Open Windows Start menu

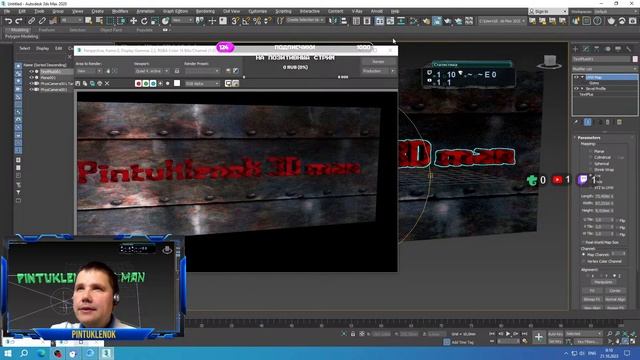pos(8,353)
